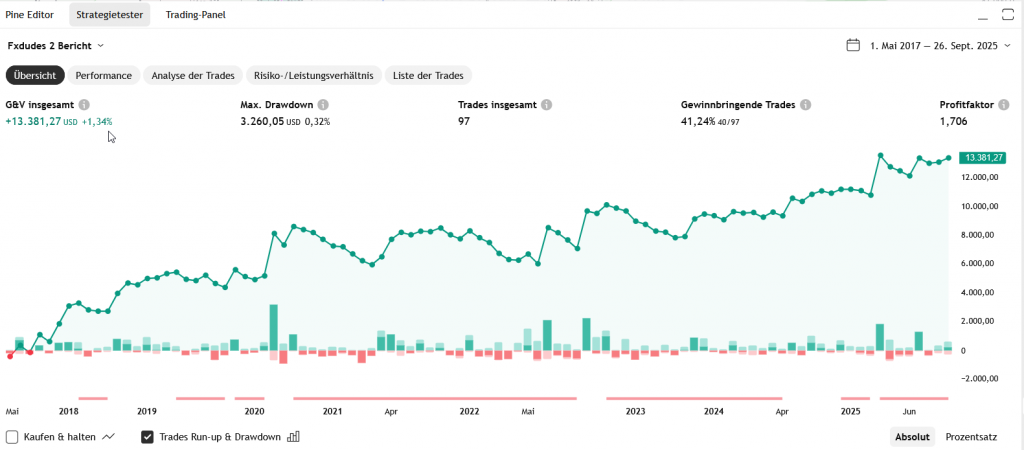
Task: Select the Performance report section
Action: pyautogui.click(x=104, y=75)
